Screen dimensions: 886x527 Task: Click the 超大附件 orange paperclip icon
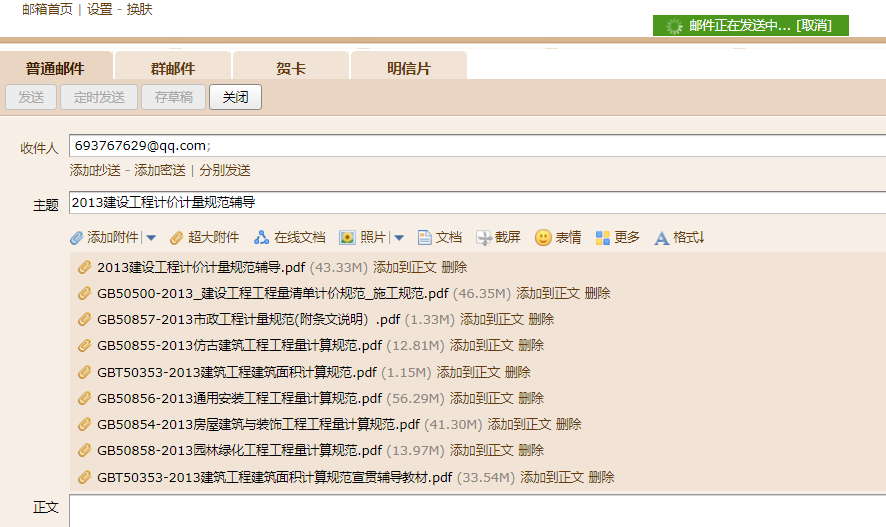coord(177,238)
